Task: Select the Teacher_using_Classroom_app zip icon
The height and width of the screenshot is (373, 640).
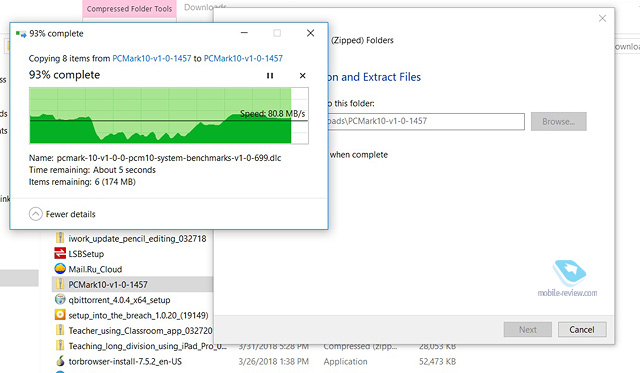Action: [x=60, y=330]
